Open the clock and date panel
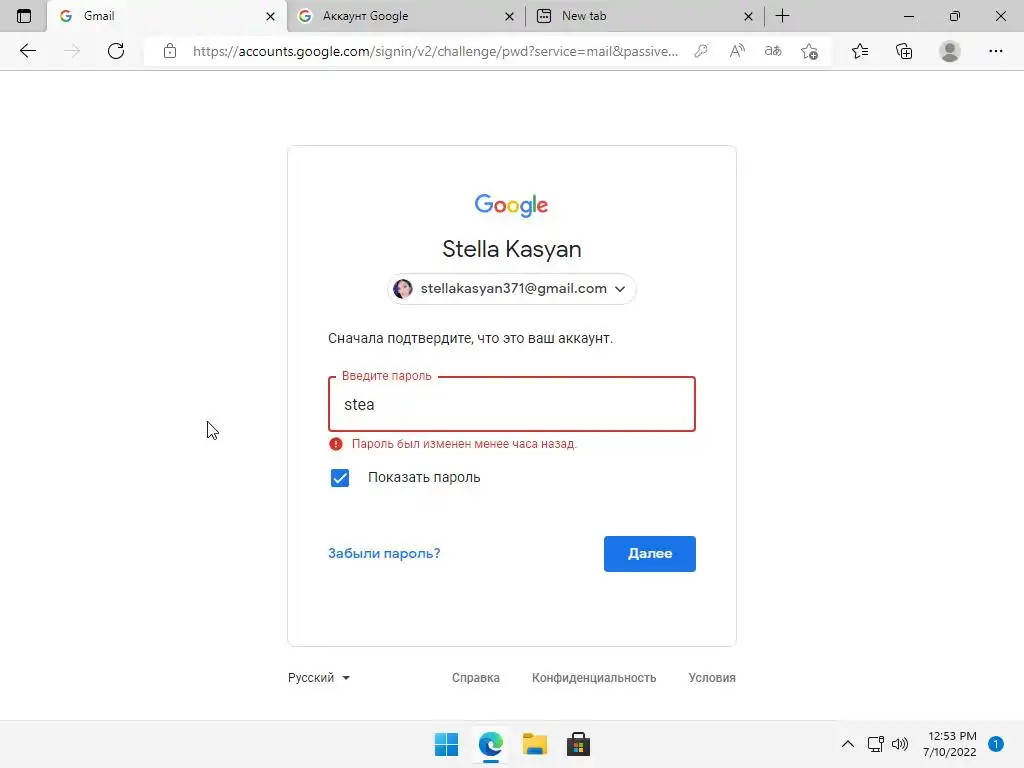Screen dimensions: 1024x768 coord(950,744)
